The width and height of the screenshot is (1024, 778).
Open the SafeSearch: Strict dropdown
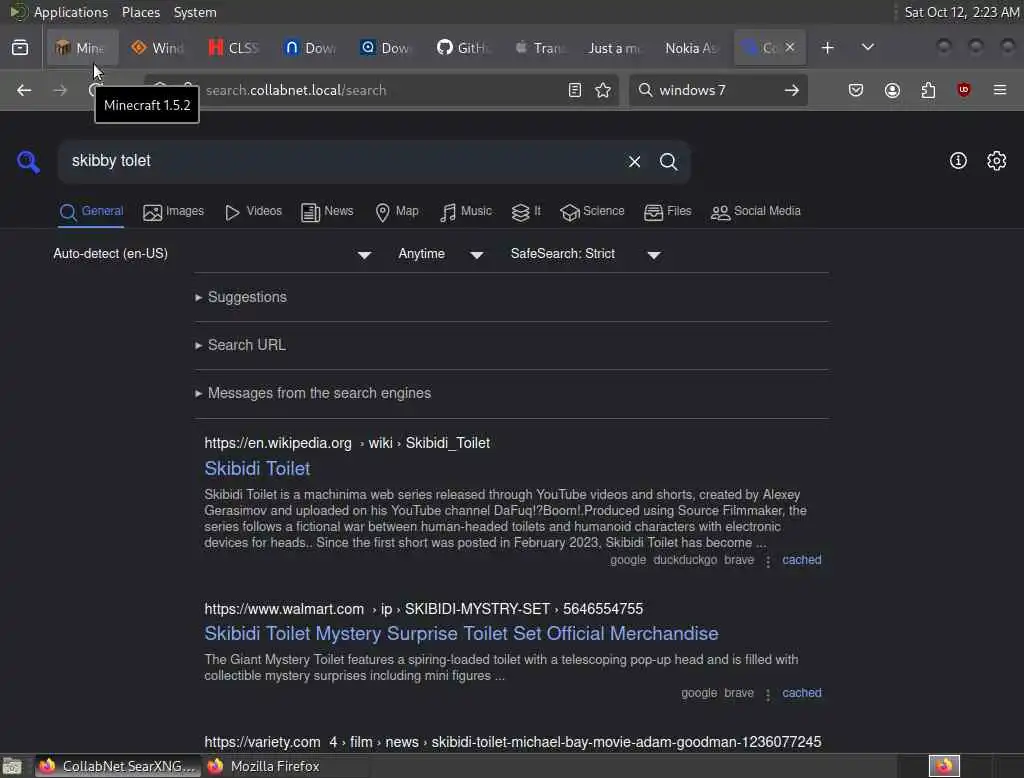tap(586, 254)
